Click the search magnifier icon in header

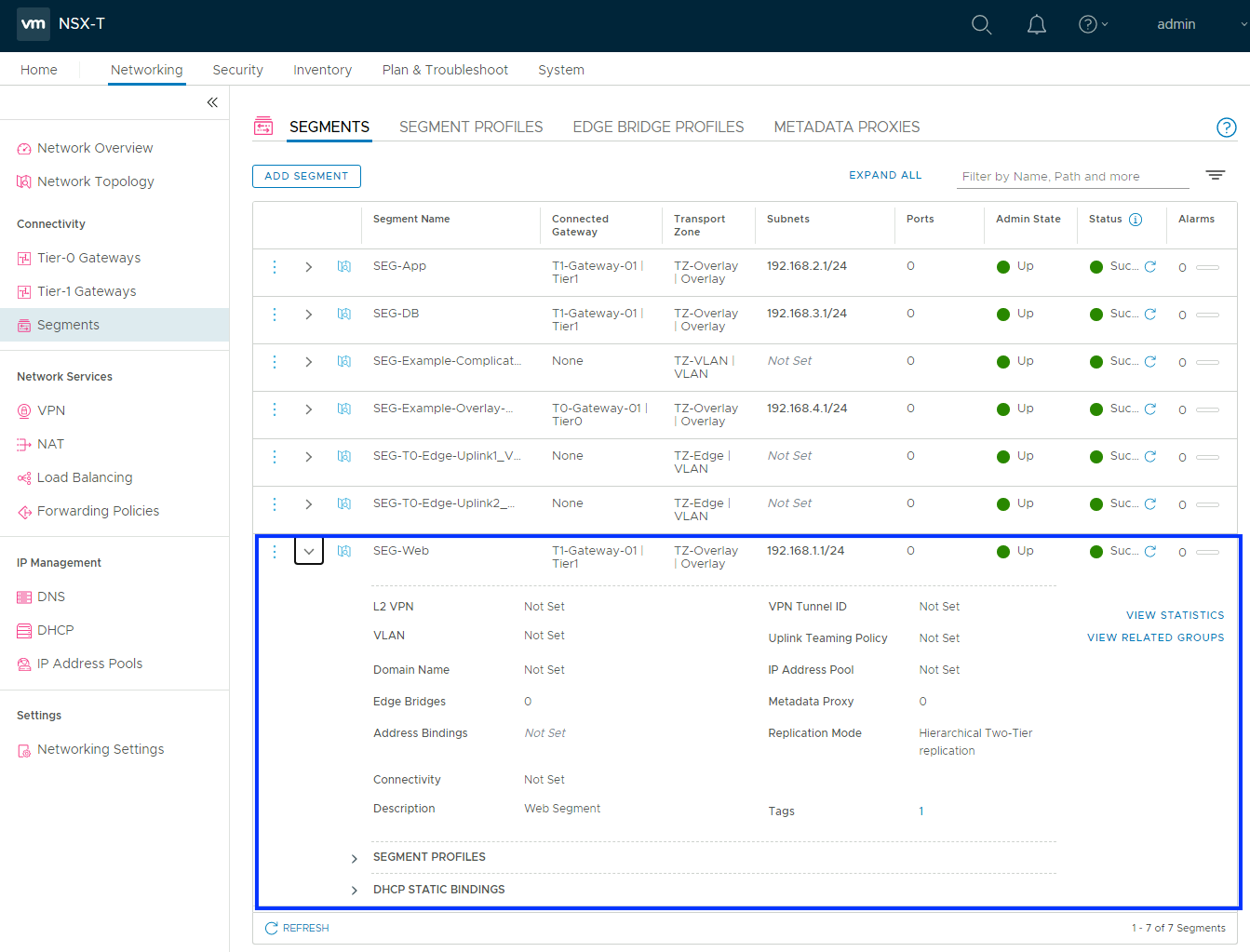point(981,25)
